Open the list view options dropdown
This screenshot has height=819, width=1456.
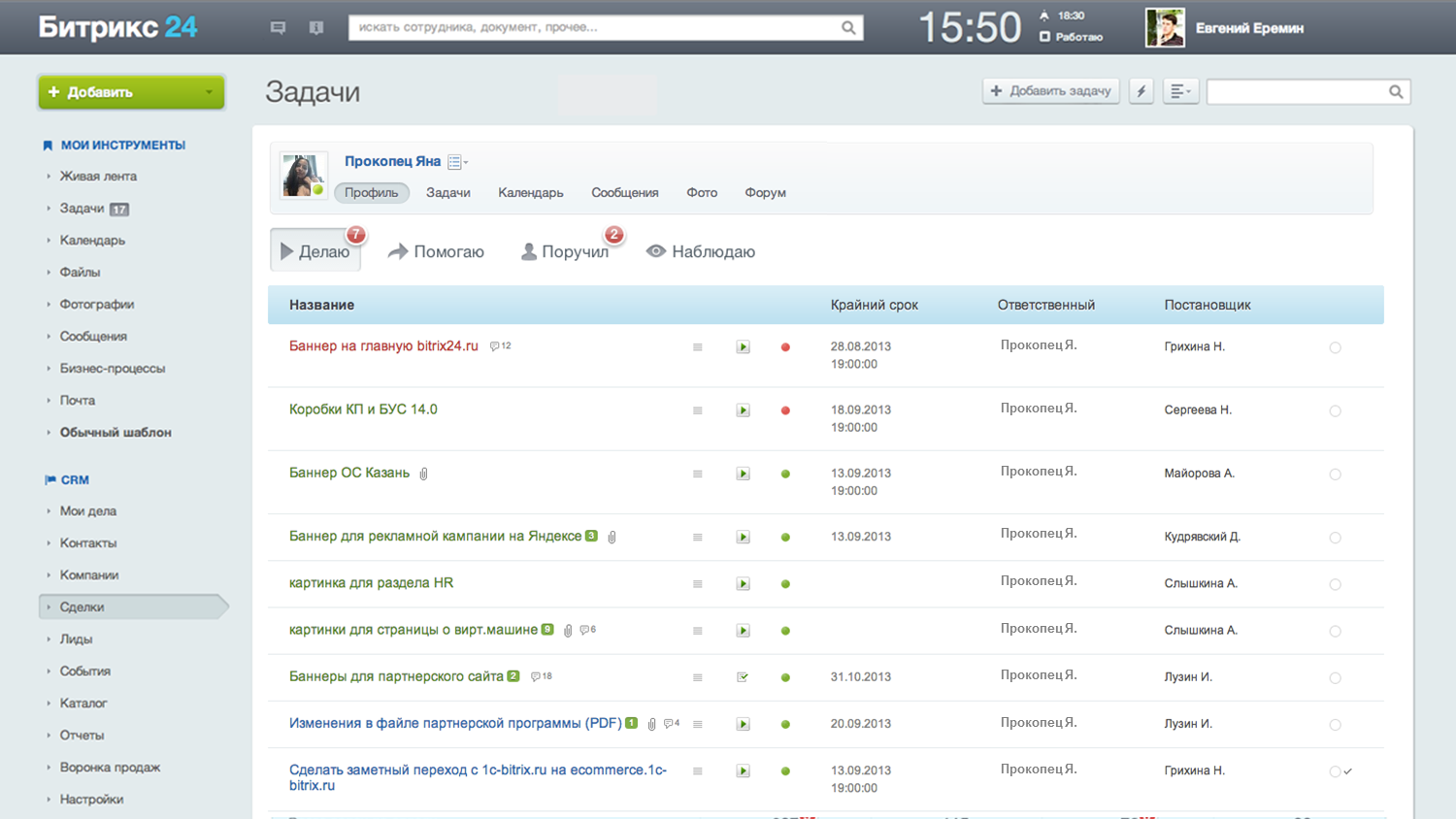point(1180,91)
